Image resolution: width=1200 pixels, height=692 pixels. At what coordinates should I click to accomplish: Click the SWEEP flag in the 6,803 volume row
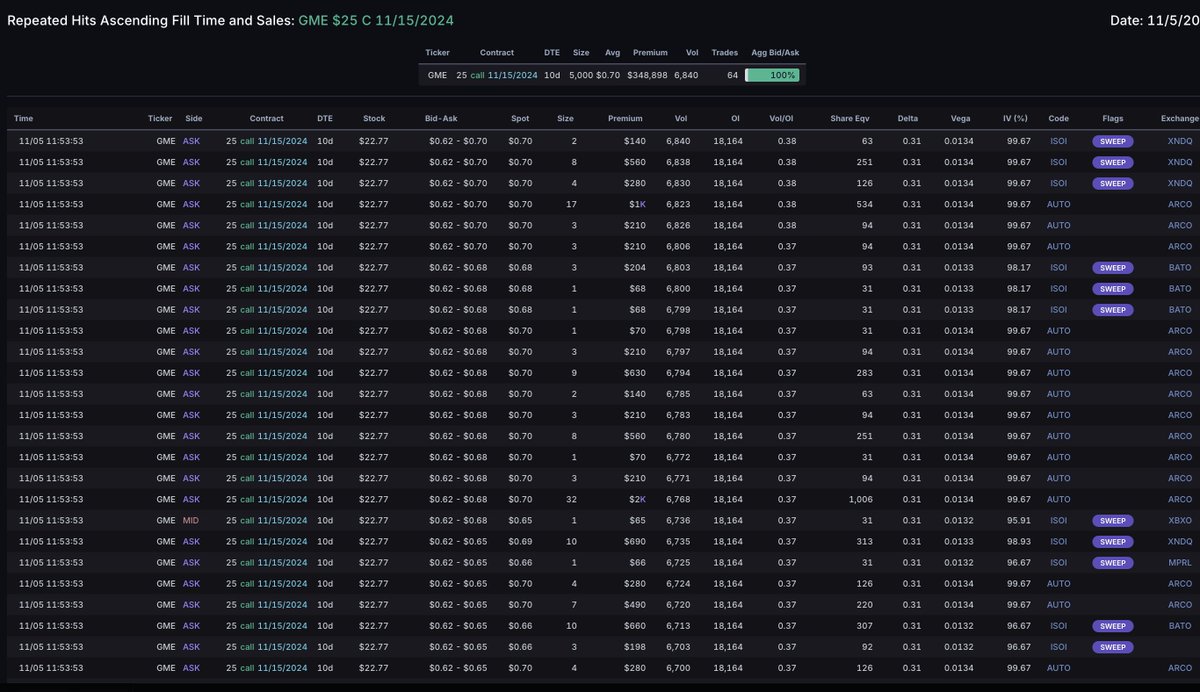click(x=1112, y=268)
